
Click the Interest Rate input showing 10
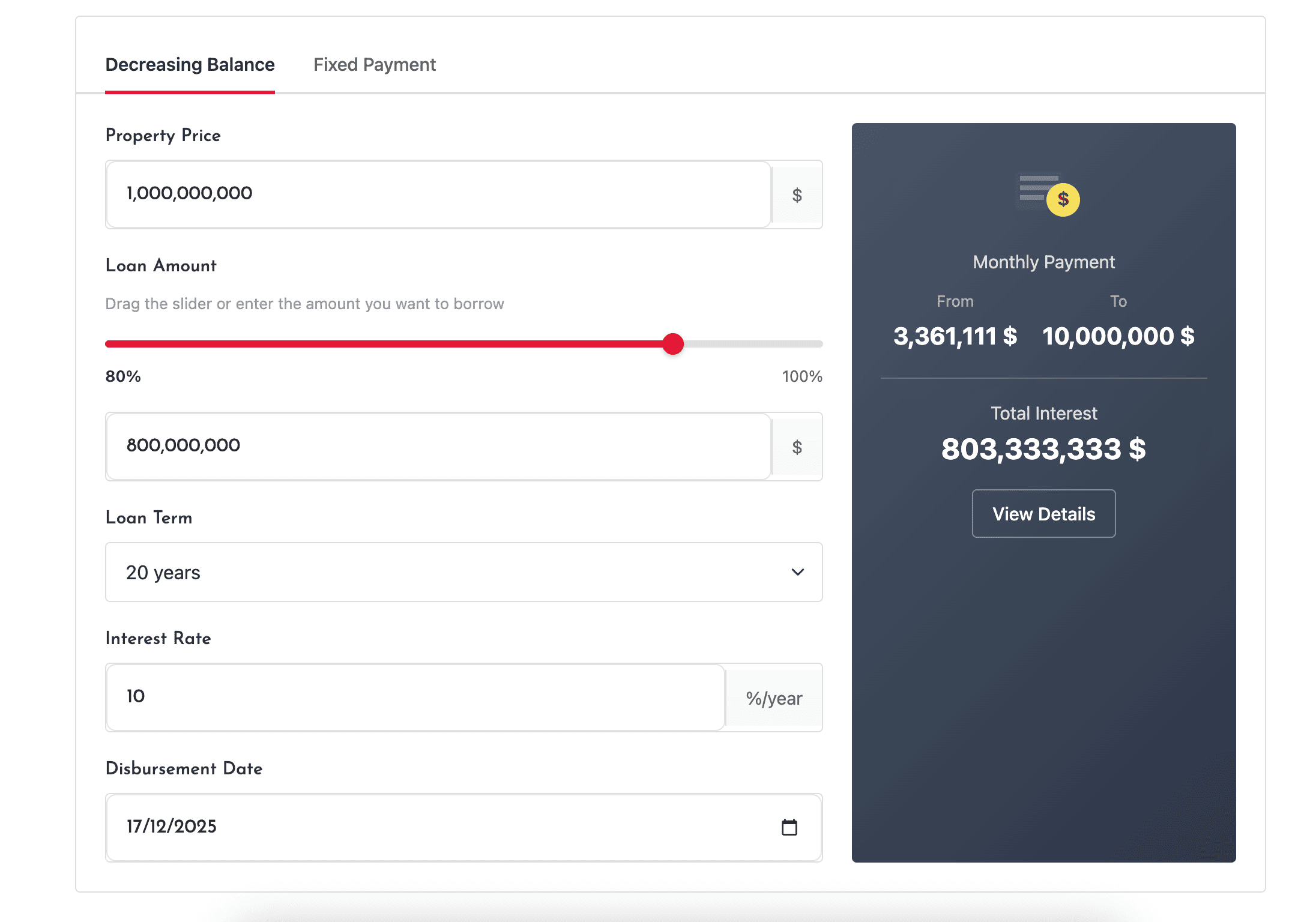point(414,697)
